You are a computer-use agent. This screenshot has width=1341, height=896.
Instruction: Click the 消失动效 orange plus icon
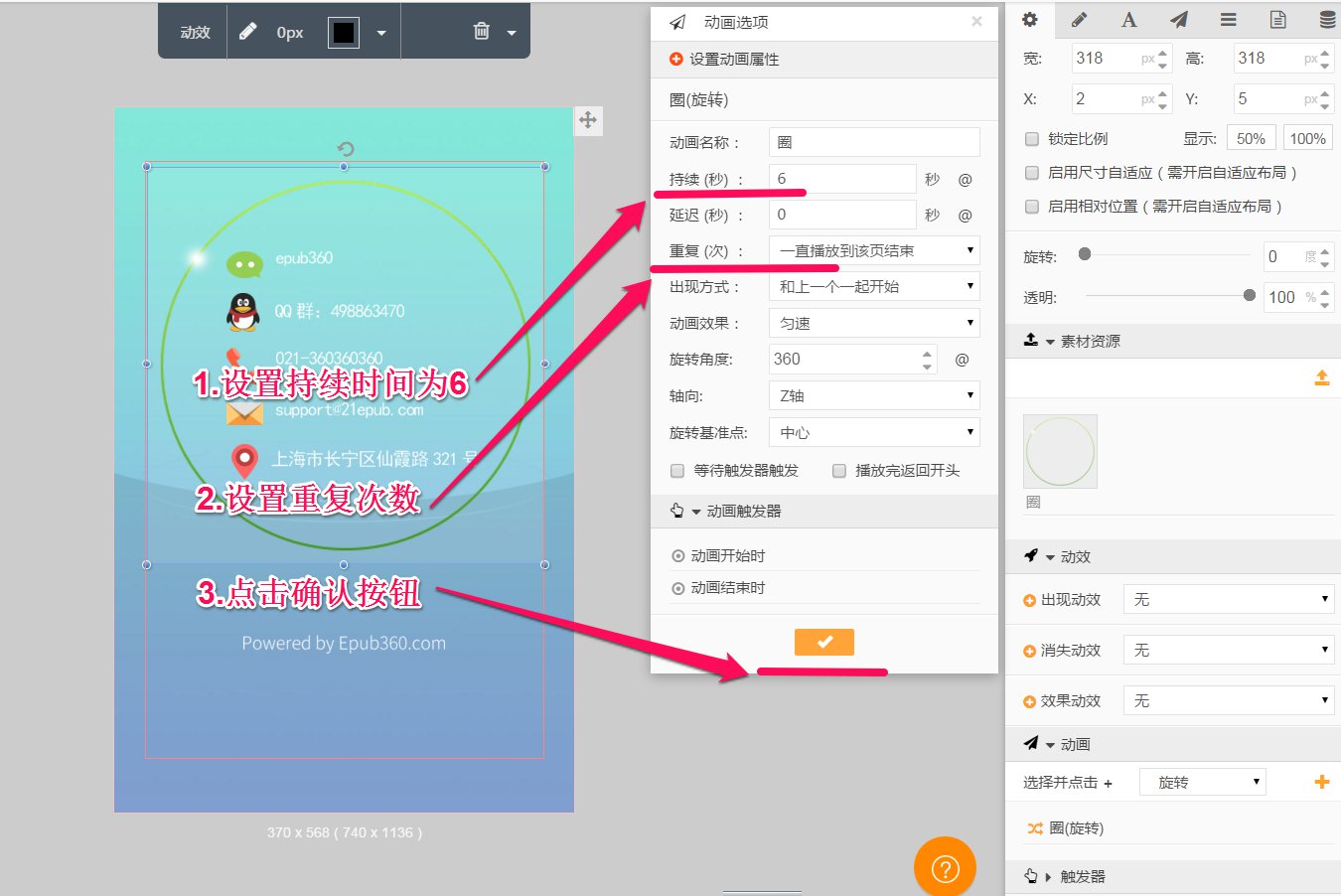coord(1029,651)
